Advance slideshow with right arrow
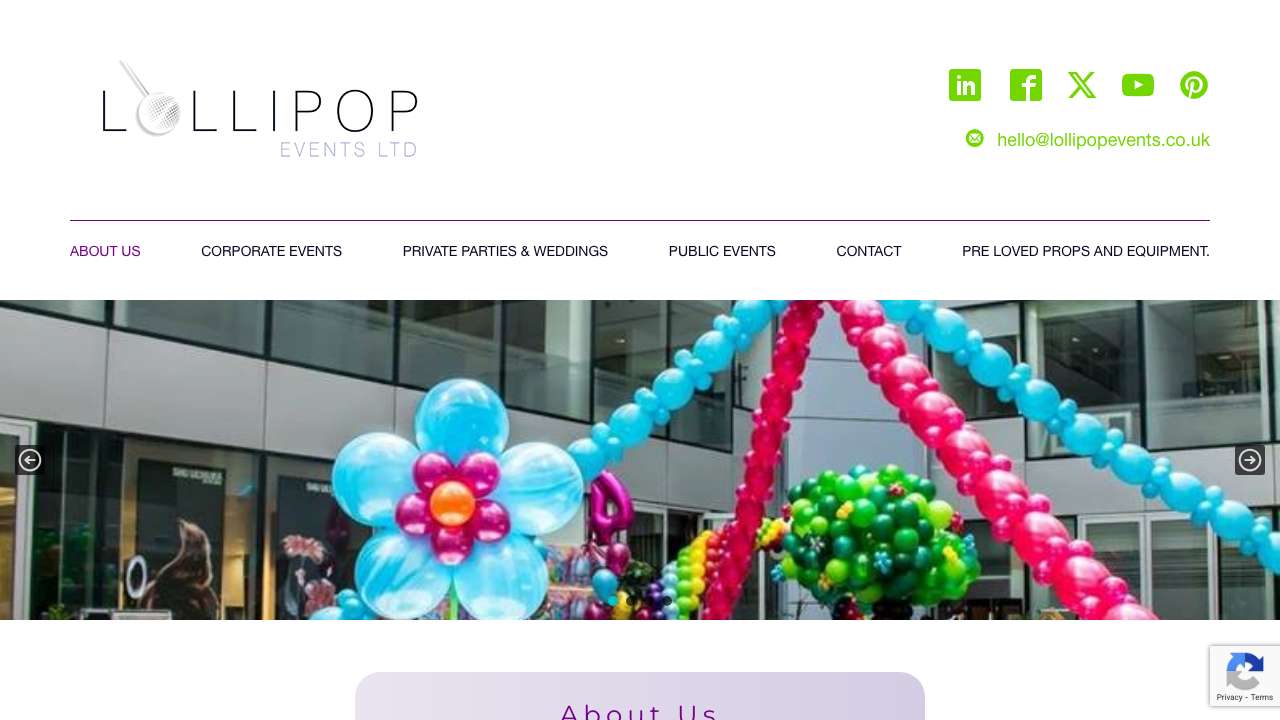1280x720 pixels. (1250, 460)
